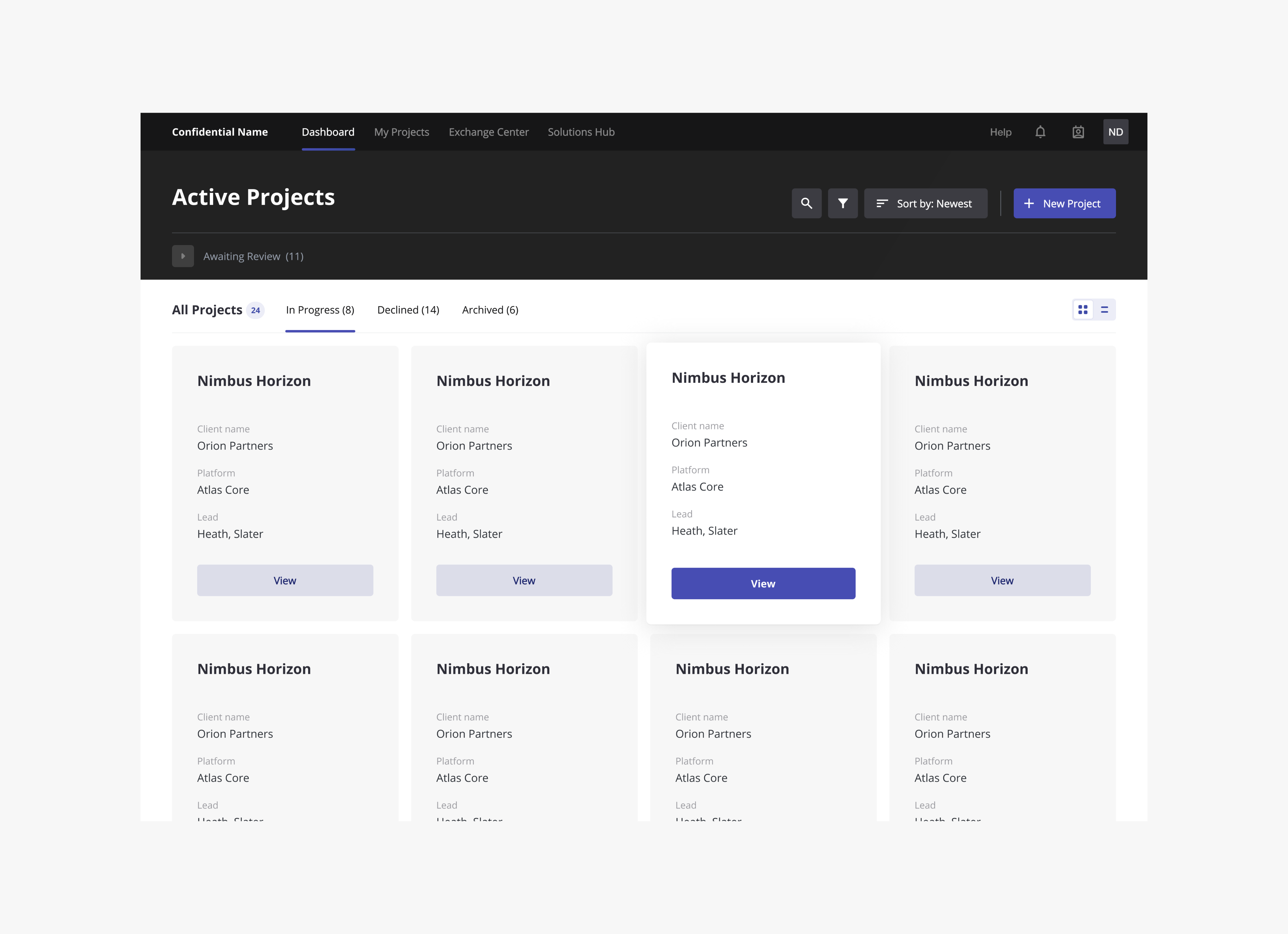The width and height of the screenshot is (1288, 934).
Task: Click the Active Projects heading
Action: pos(253,197)
